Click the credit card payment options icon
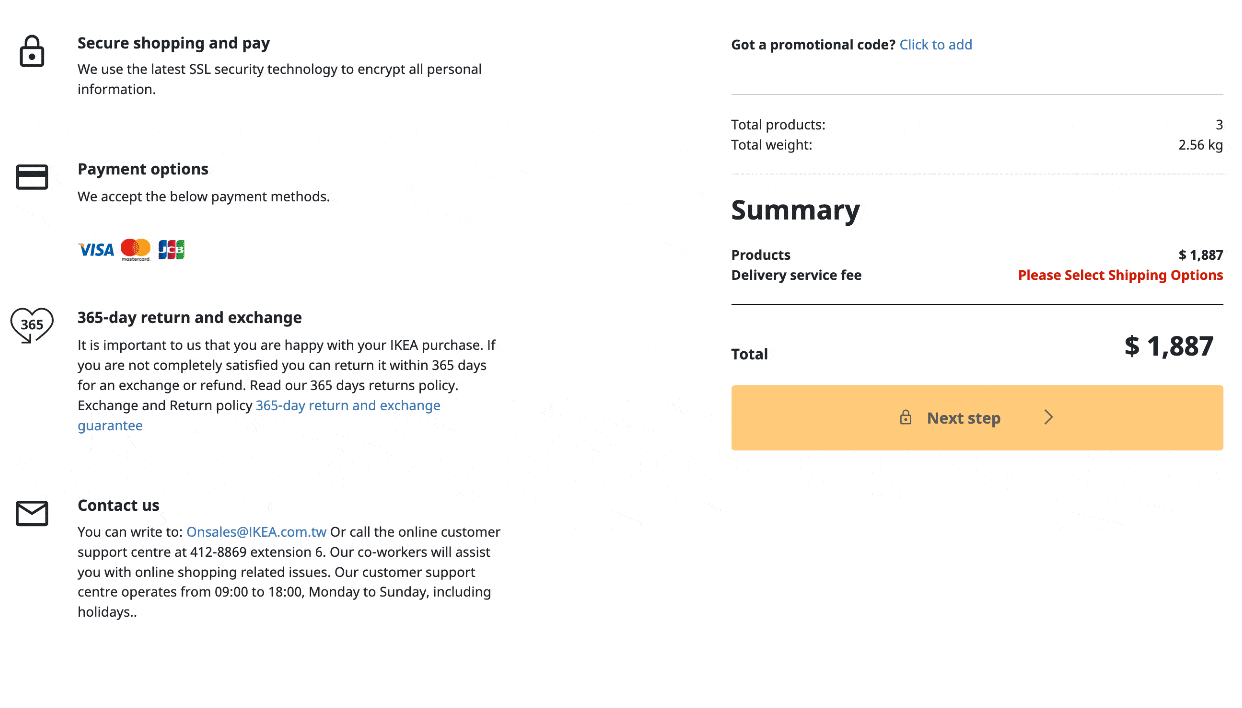 [x=32, y=178]
